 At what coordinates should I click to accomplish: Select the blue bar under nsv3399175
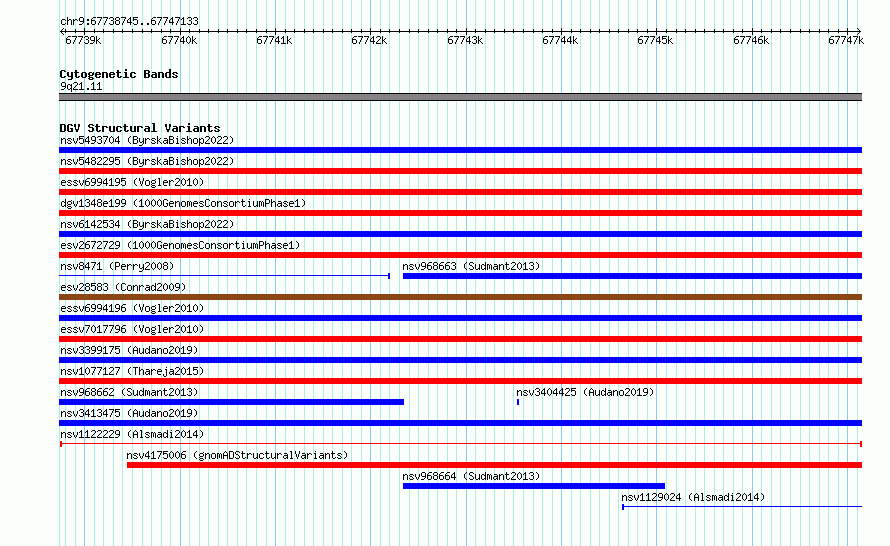point(460,360)
